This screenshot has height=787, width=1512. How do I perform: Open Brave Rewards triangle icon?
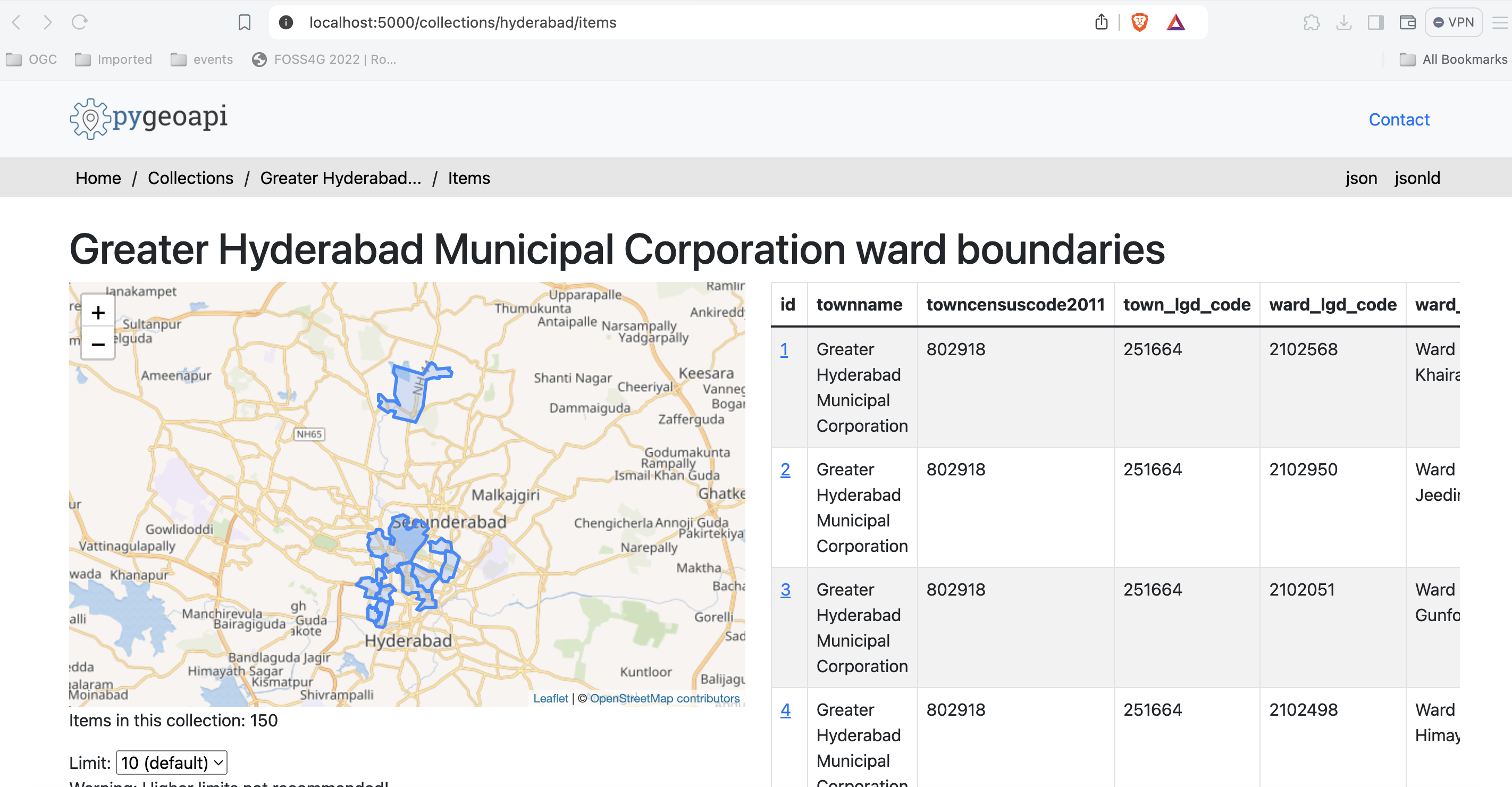(x=1175, y=22)
